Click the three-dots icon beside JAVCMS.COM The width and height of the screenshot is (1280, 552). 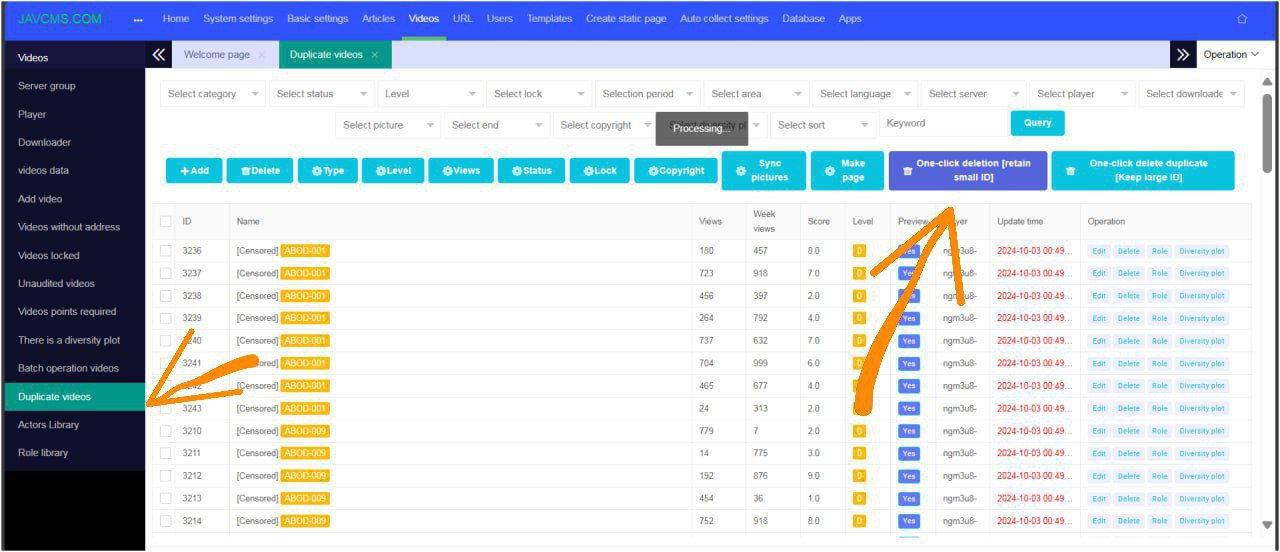(137, 19)
